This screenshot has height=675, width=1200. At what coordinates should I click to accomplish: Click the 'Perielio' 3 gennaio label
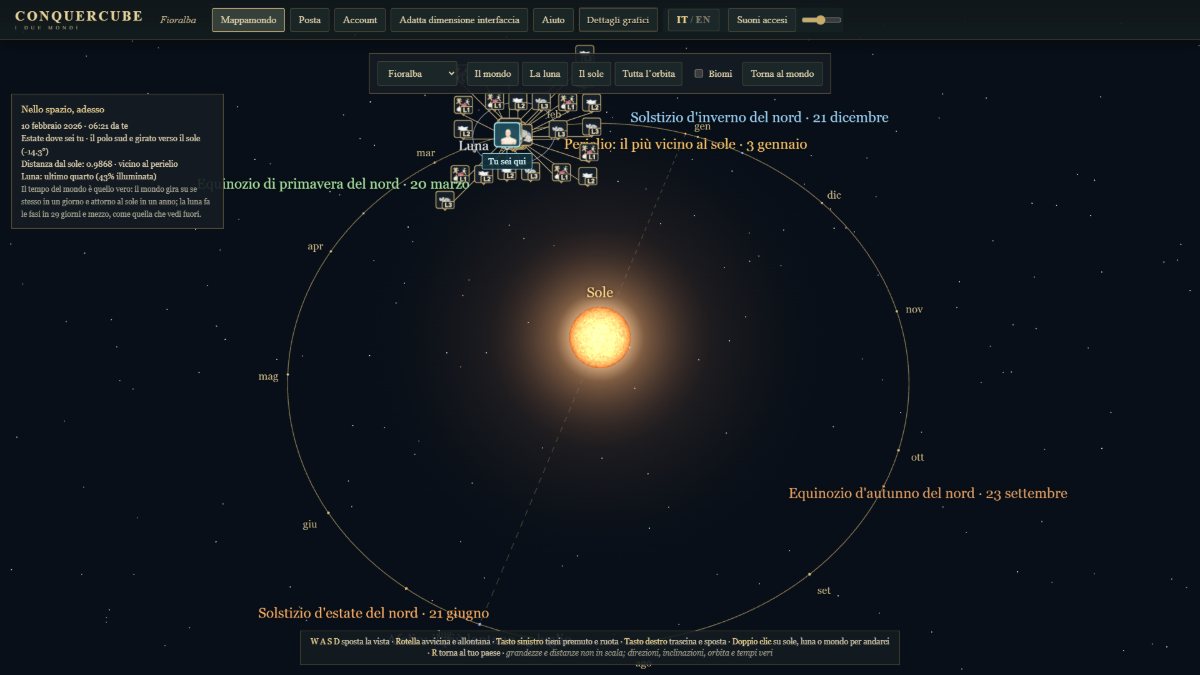tap(686, 144)
